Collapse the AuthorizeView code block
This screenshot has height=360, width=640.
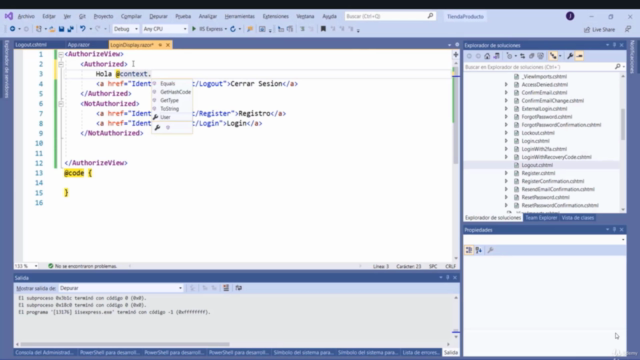(61, 54)
